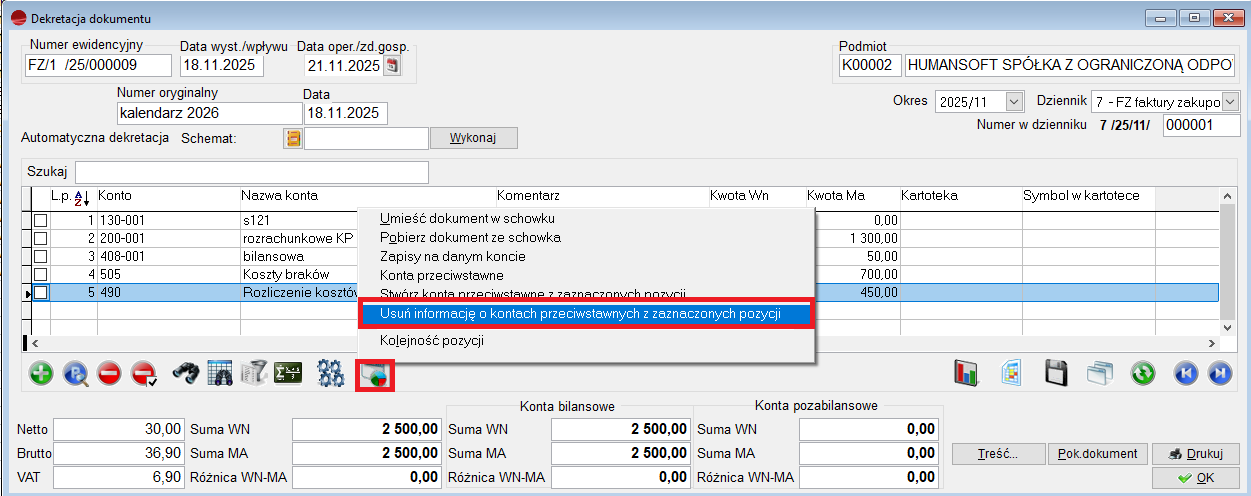Tick the checkbox for row 130-001
The width and height of the screenshot is (1251, 496).
point(41,219)
